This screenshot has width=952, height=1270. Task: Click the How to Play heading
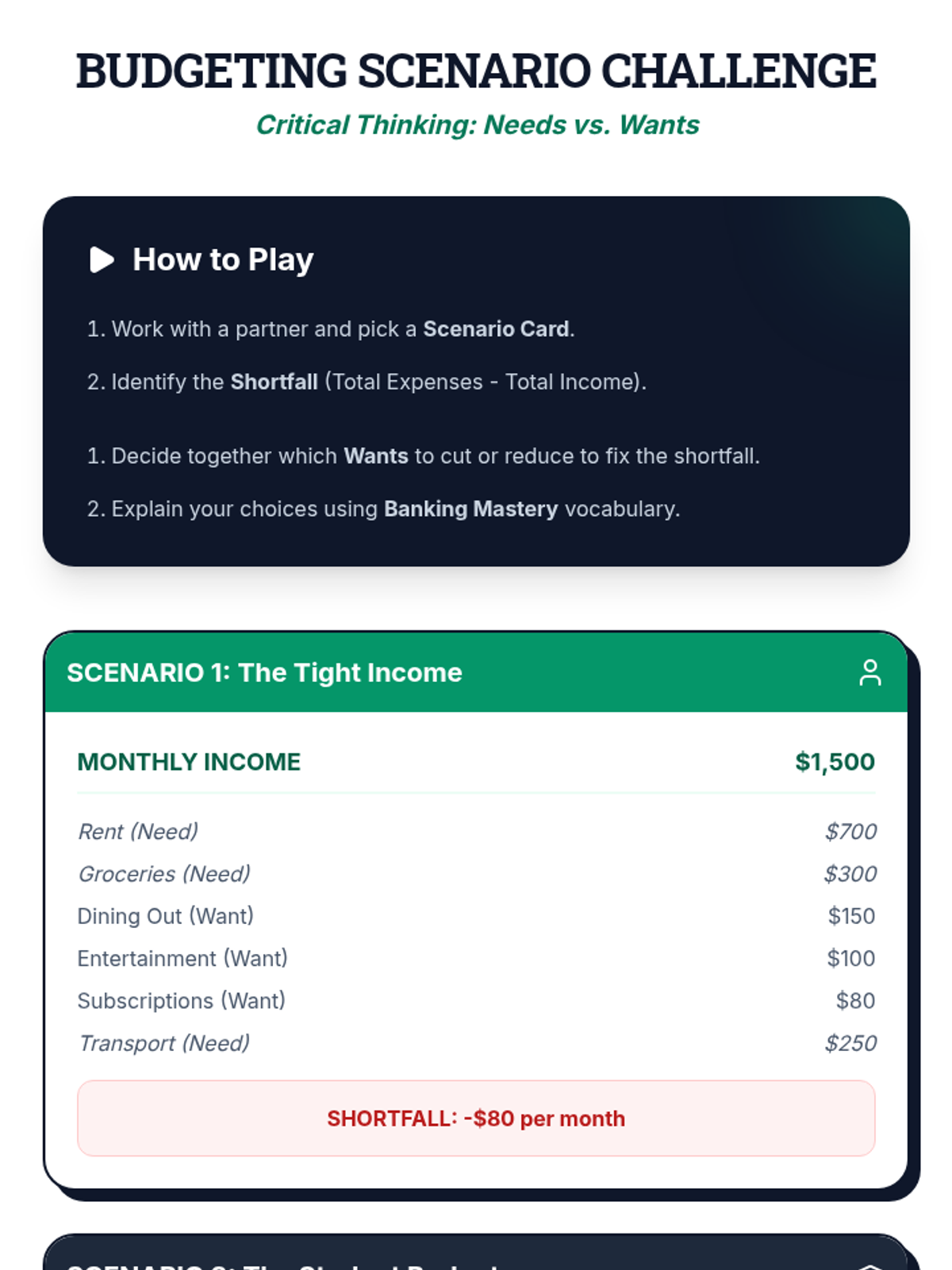pos(223,260)
